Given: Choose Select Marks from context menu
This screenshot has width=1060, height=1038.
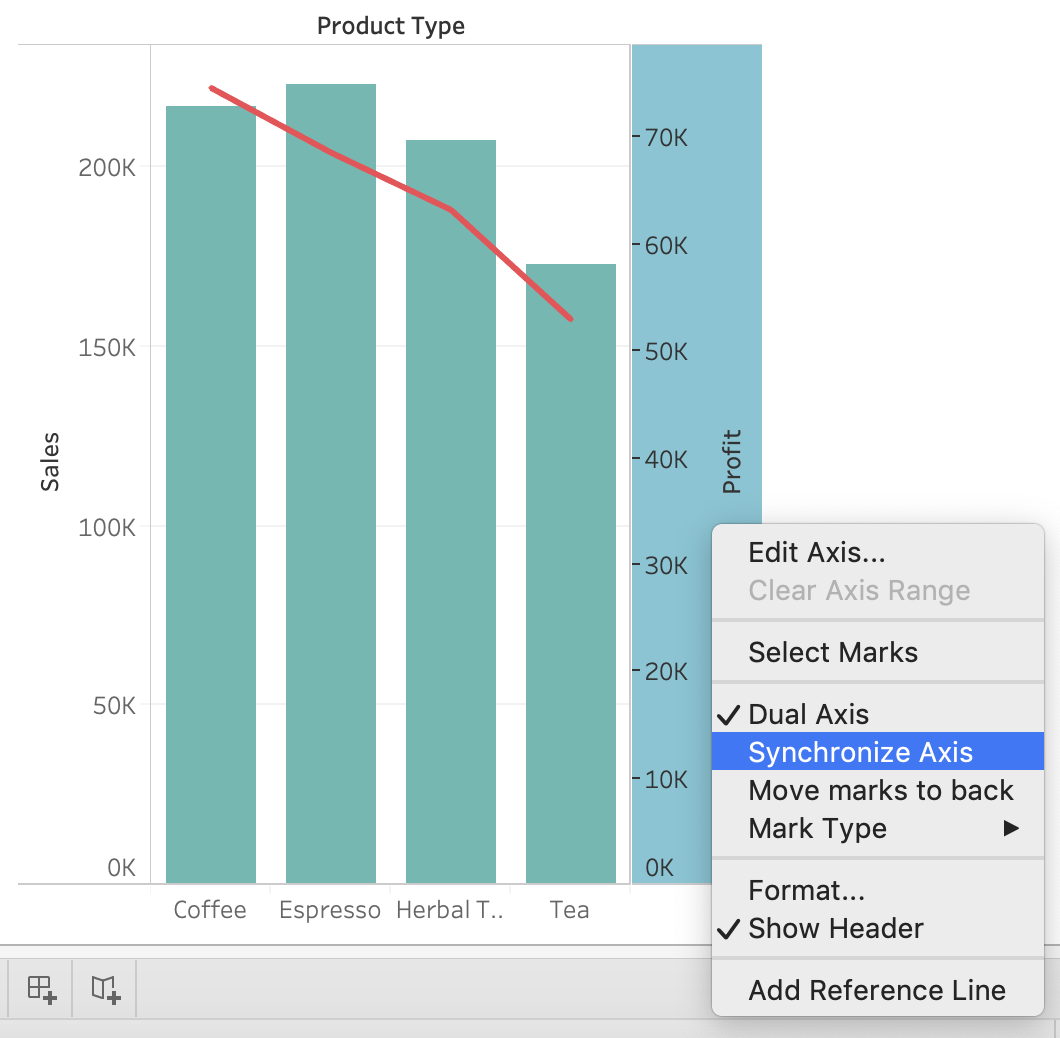Looking at the screenshot, I should [x=832, y=652].
